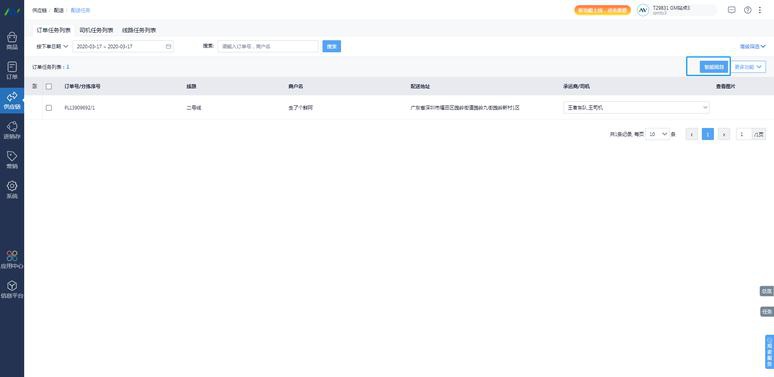Viewport: 774px width, 377px height.
Task: Open the page size dropdown showing 10
Action: [658, 134]
